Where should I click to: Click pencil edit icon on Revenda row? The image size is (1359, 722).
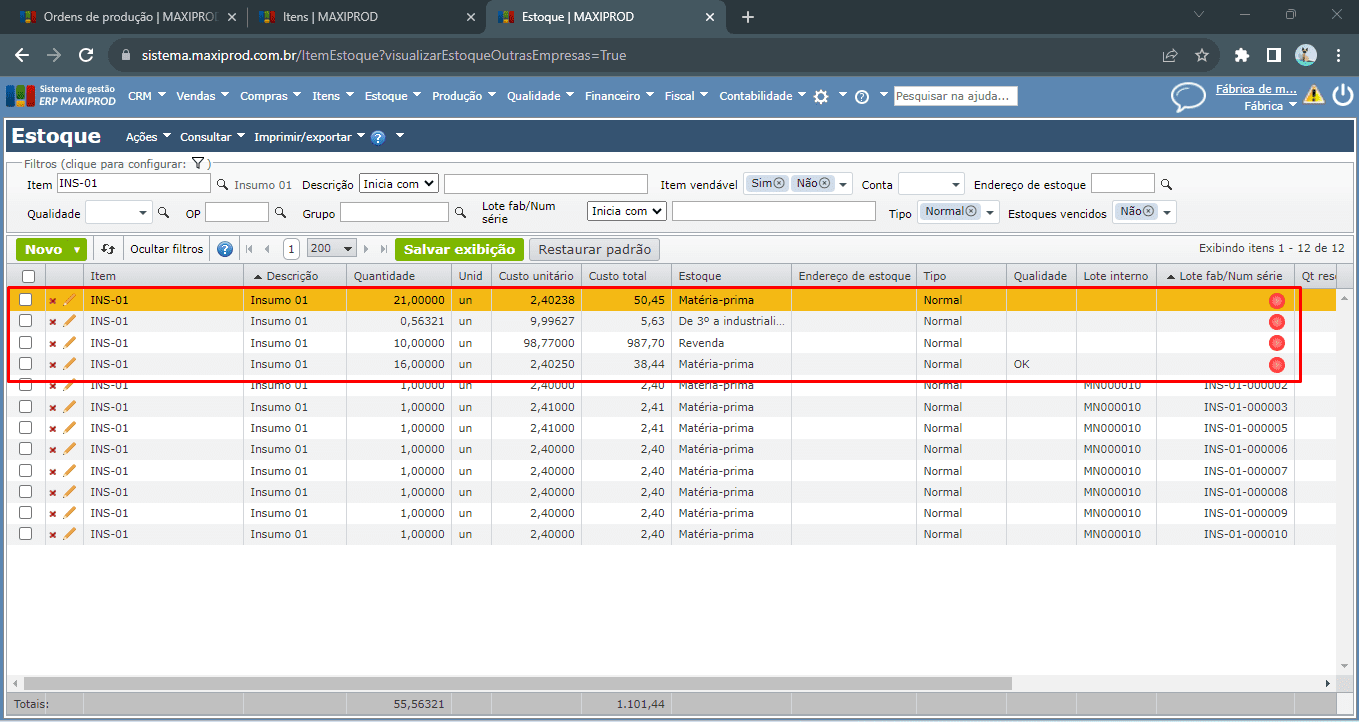click(70, 343)
